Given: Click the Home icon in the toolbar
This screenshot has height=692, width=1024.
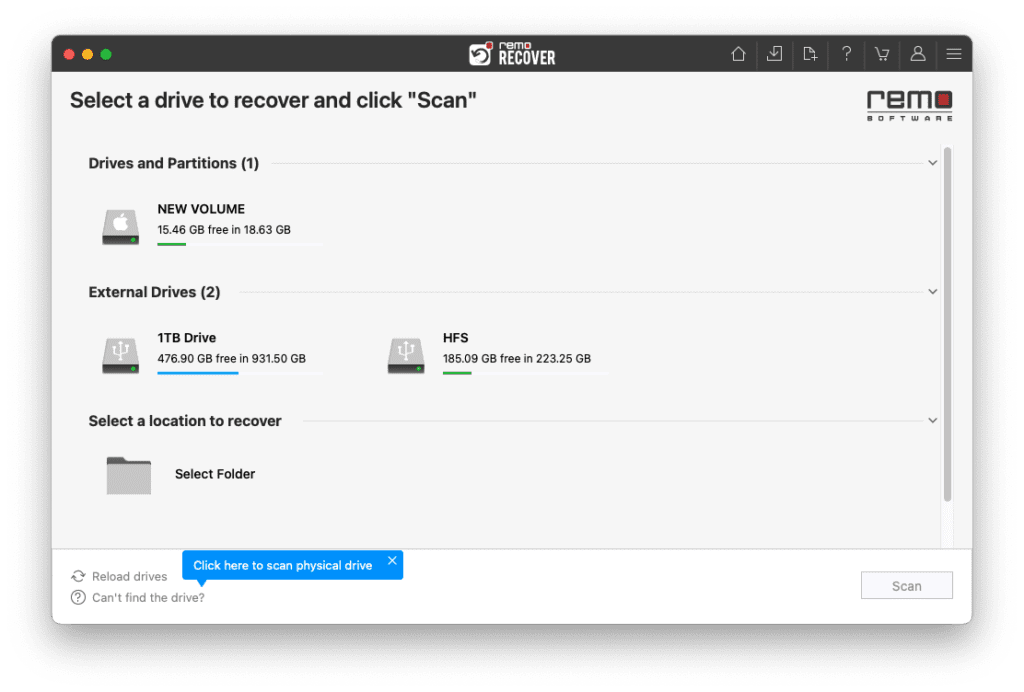Looking at the screenshot, I should (738, 54).
